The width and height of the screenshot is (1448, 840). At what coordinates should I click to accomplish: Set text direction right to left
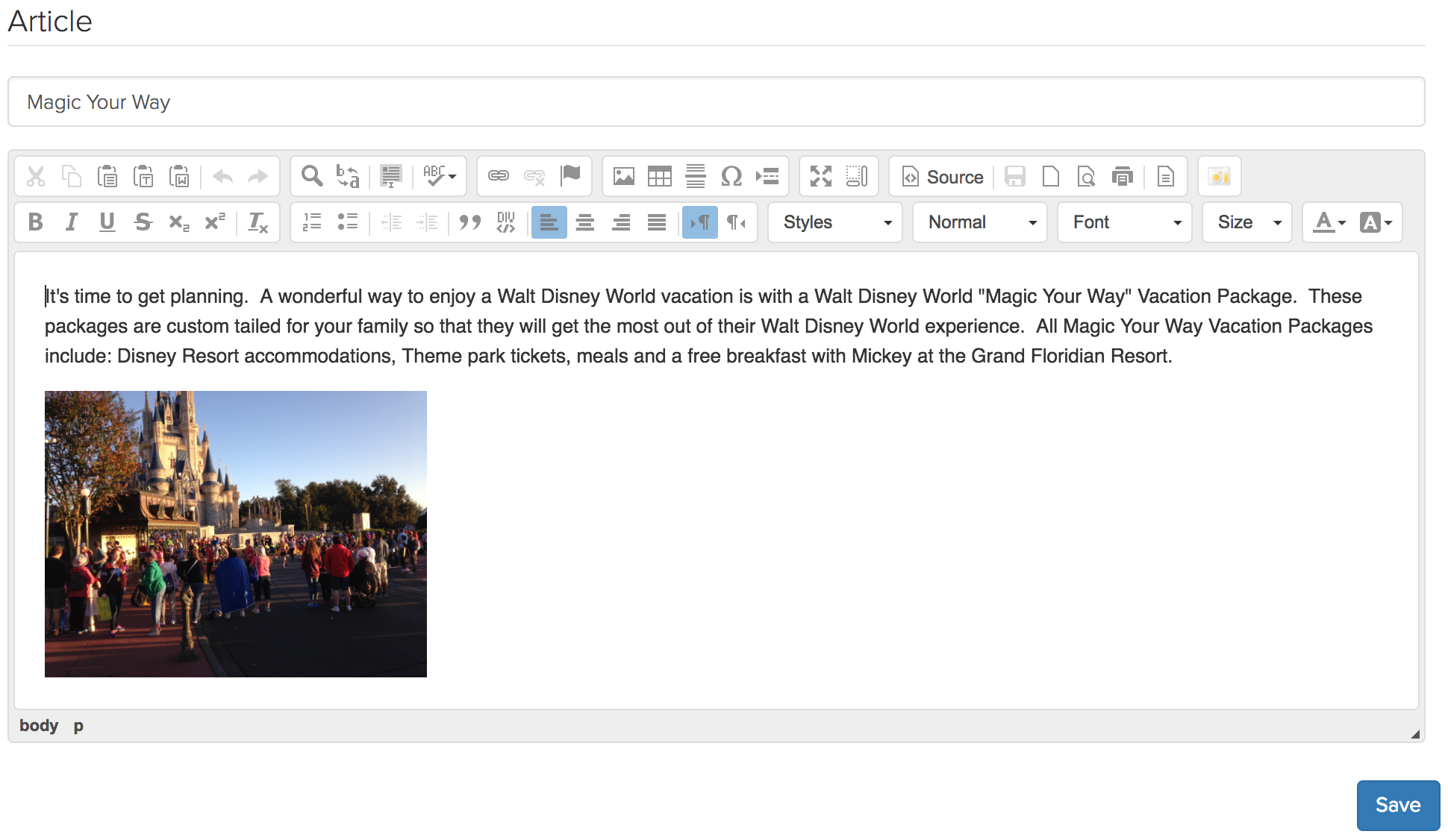736,222
